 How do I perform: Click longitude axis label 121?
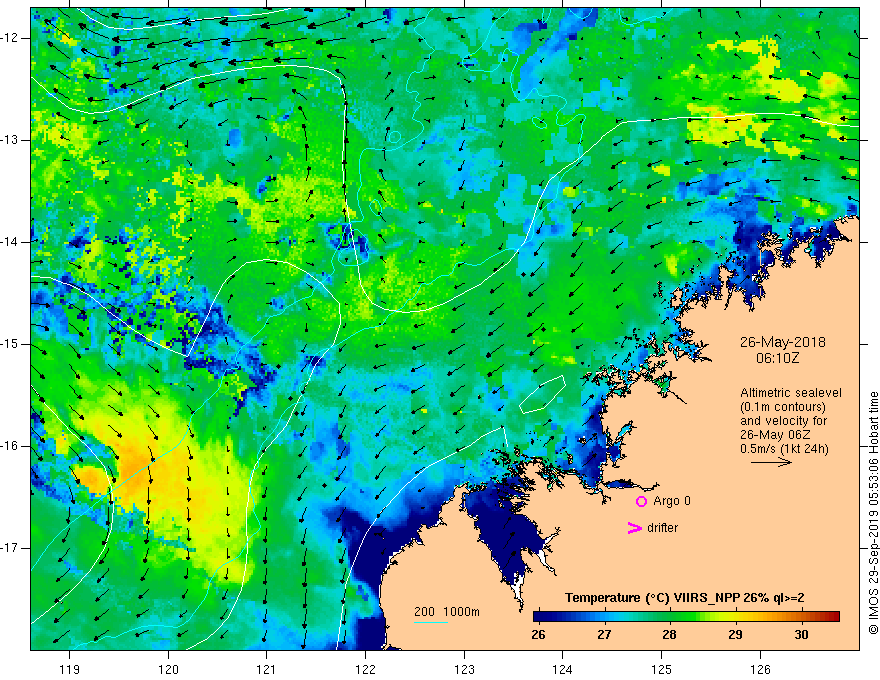coord(267,669)
